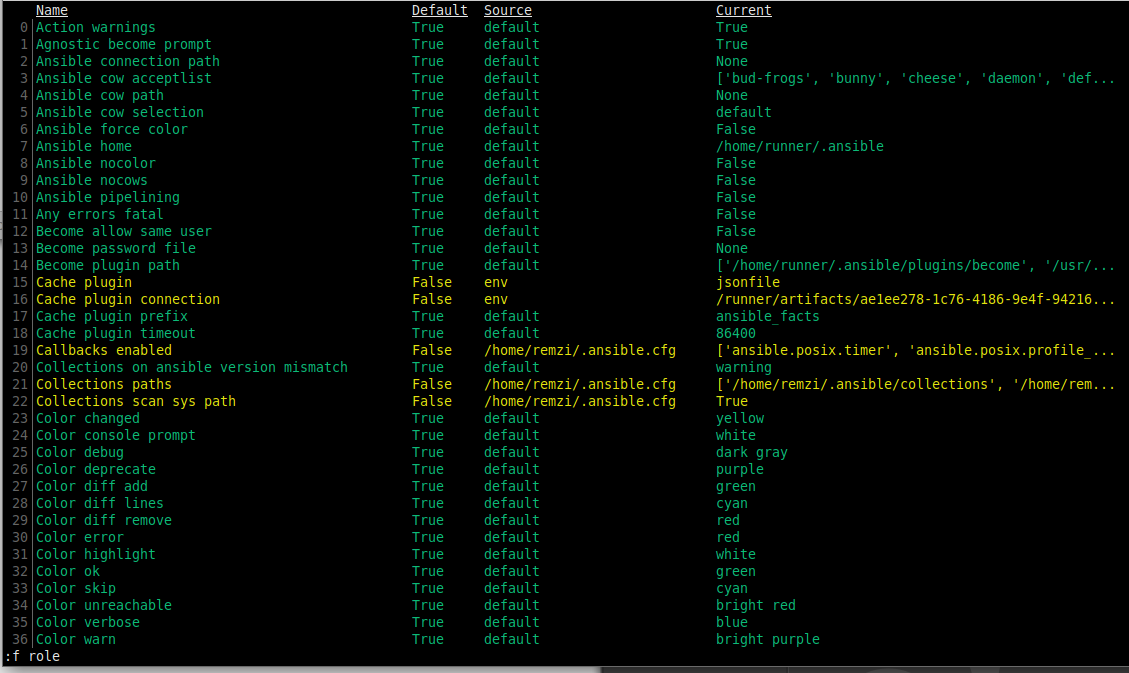
Task: Click the Cache plugin connection row
Action: 127,299
